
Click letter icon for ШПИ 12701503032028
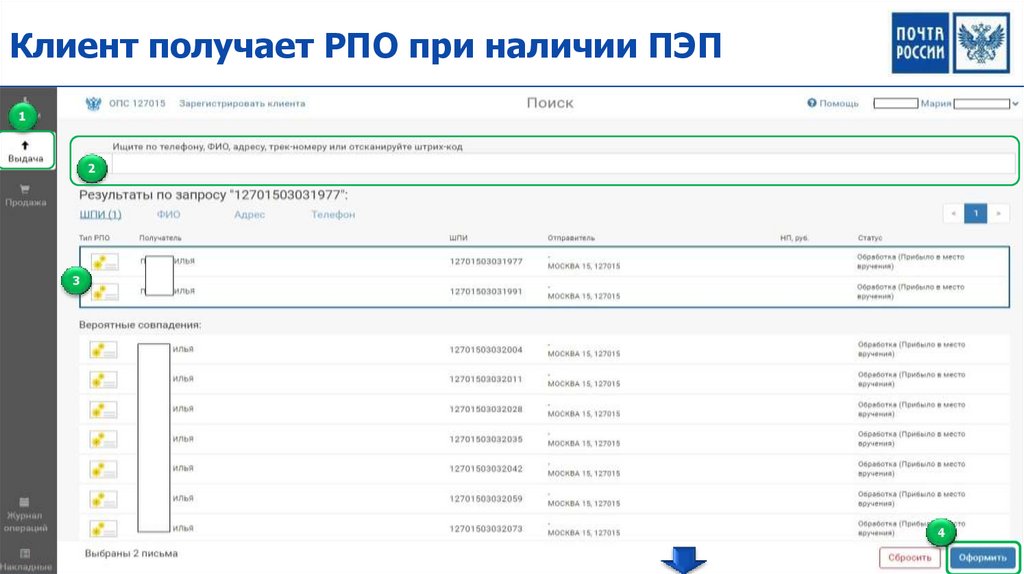pyautogui.click(x=103, y=409)
